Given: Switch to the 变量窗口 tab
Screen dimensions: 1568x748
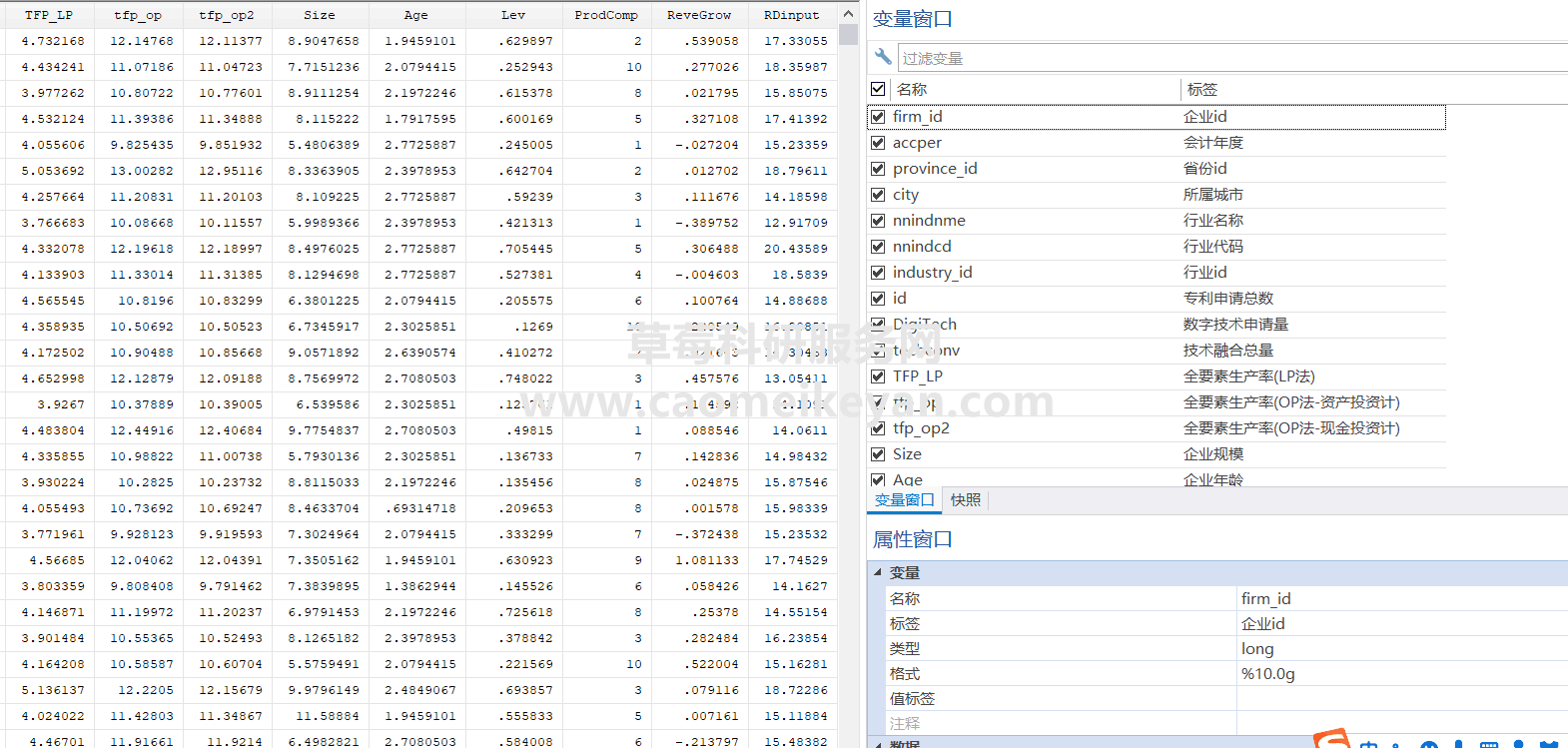Looking at the screenshot, I should point(904,500).
